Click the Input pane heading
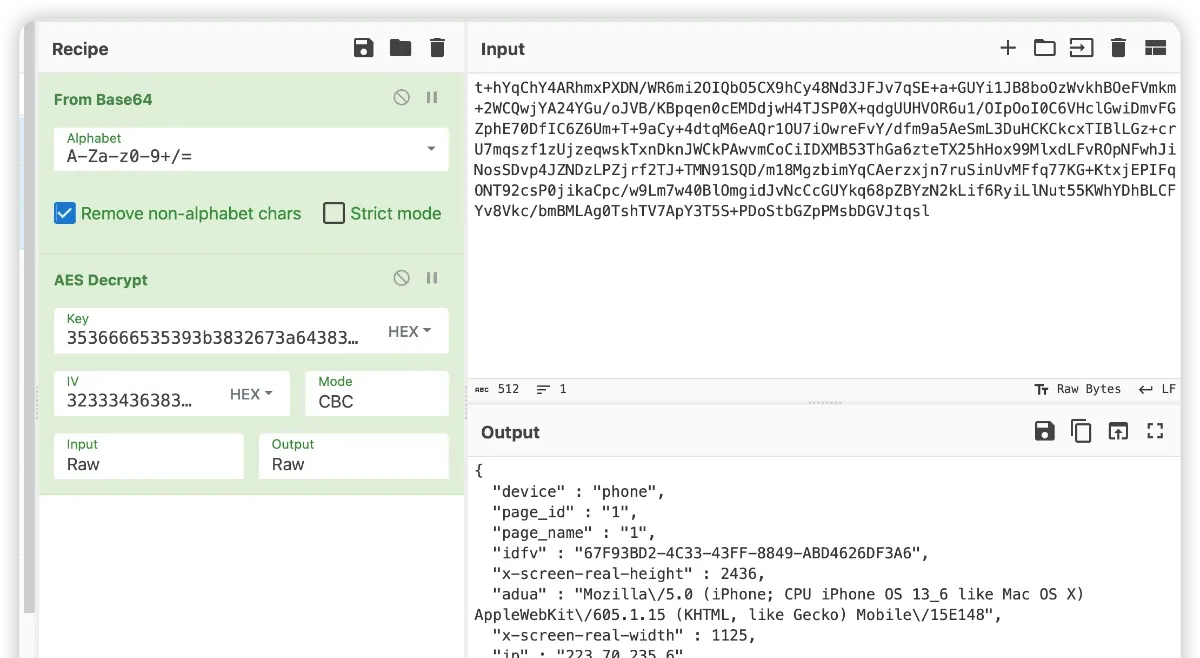1200x658 pixels. pos(503,49)
